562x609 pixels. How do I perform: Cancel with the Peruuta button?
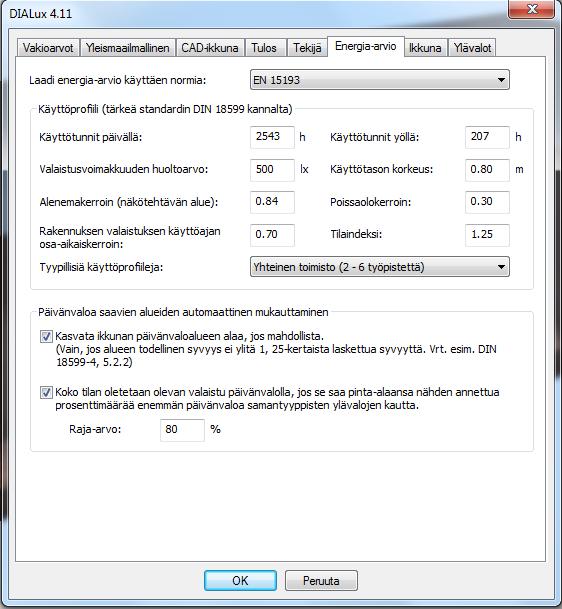(321, 581)
